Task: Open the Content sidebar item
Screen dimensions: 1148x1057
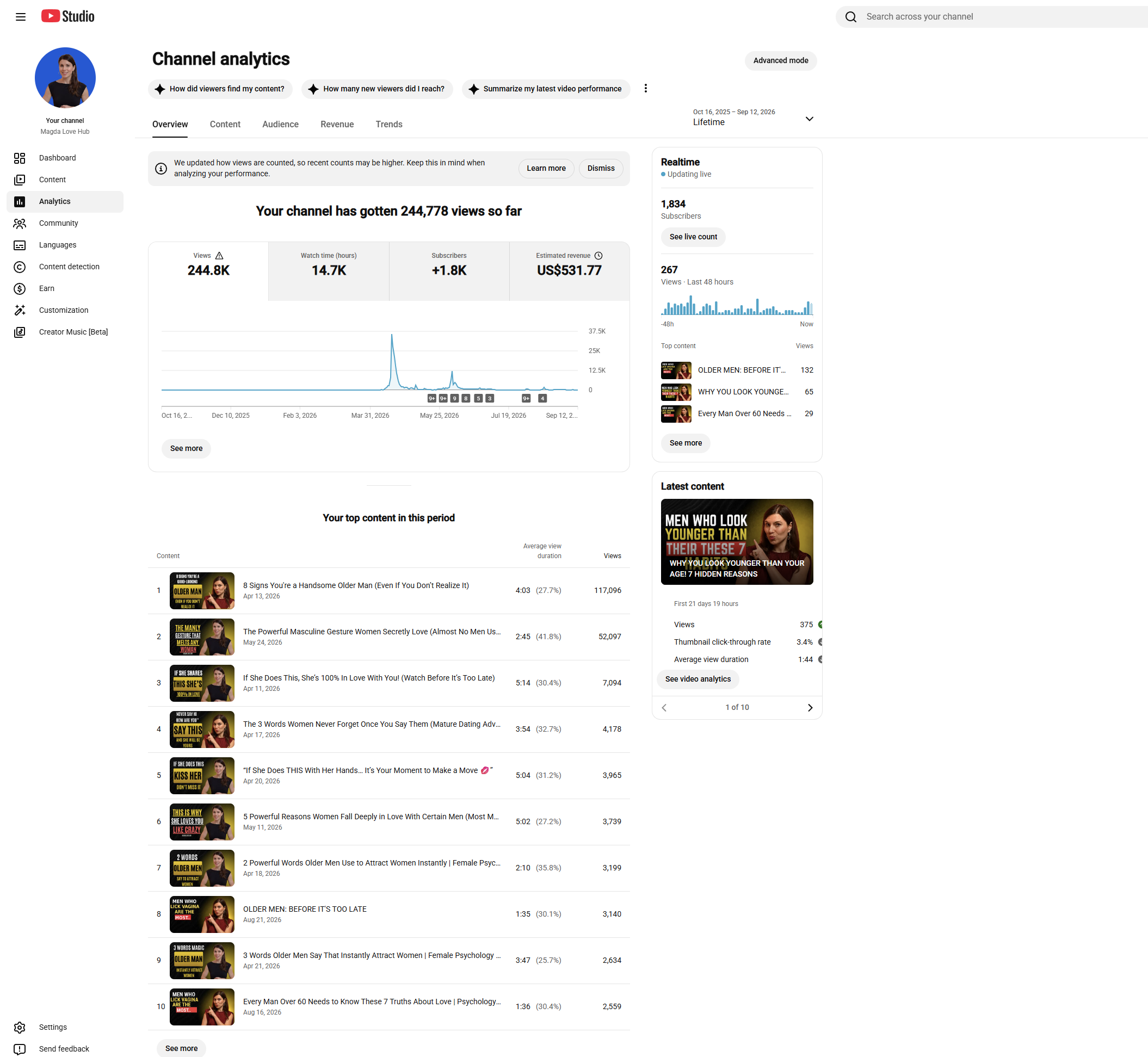Action: (x=65, y=180)
